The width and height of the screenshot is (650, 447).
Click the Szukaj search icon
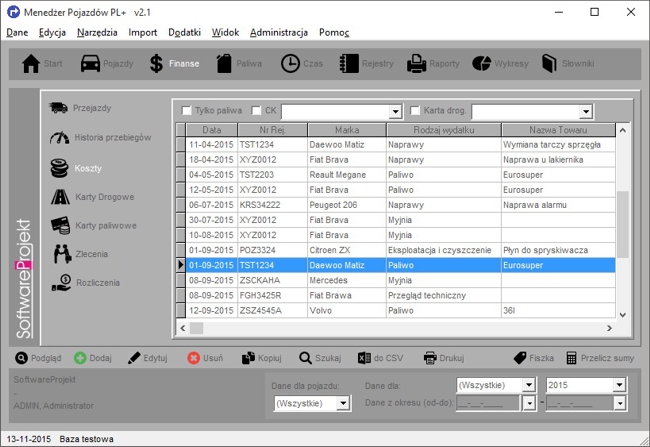(306, 358)
